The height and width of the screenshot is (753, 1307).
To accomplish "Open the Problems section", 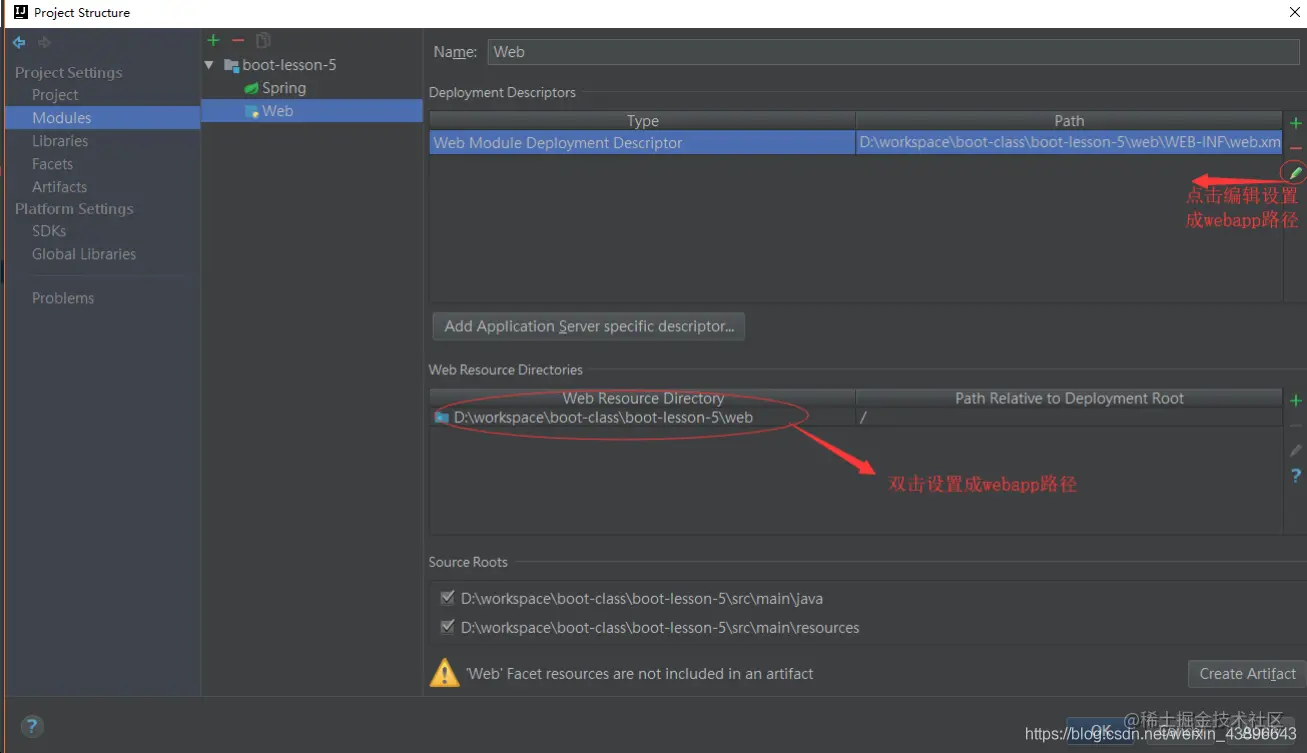I will pos(63,298).
